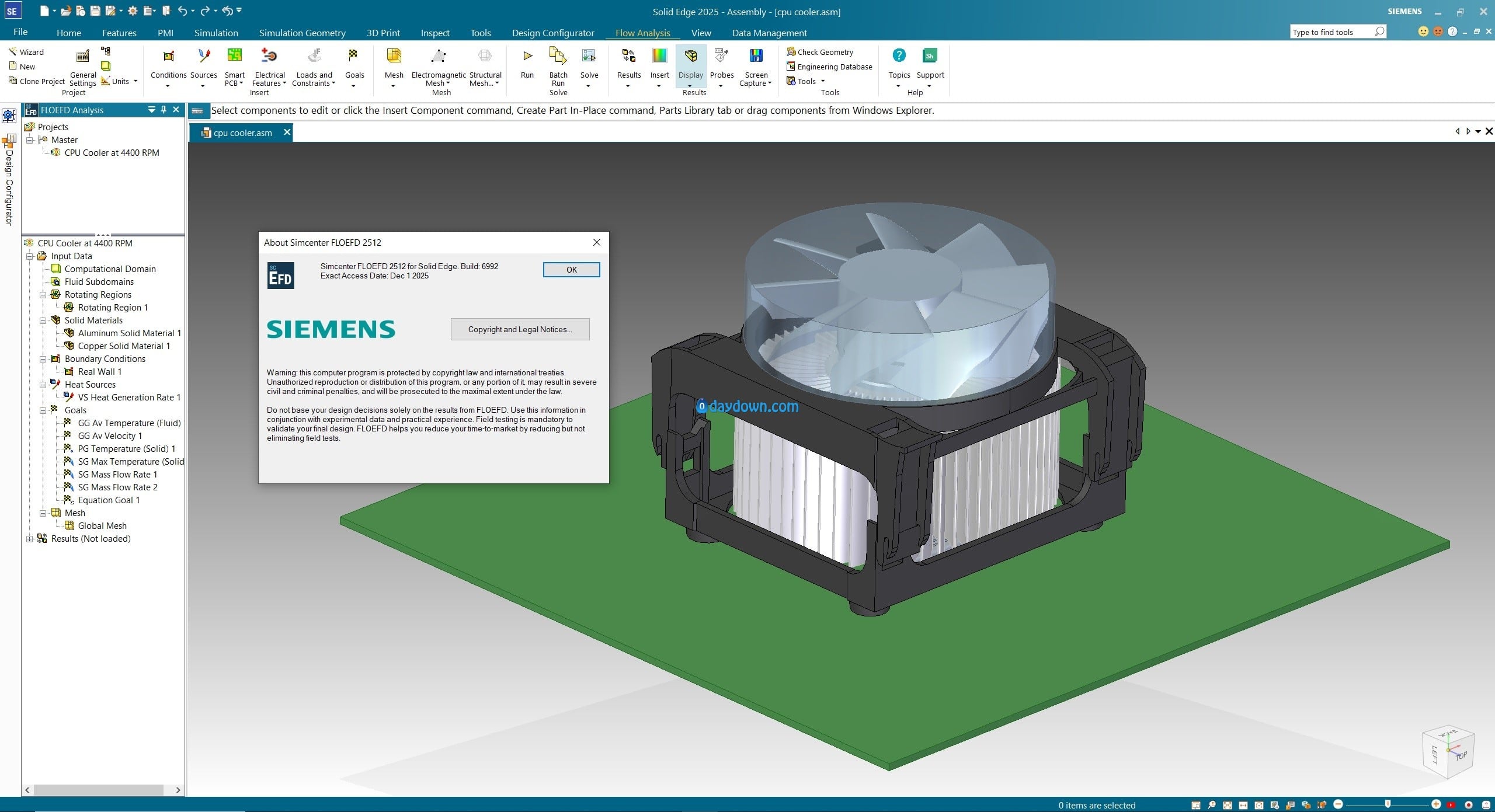The height and width of the screenshot is (812, 1495).
Task: Click the Screen Capture icon
Action: pos(756,57)
